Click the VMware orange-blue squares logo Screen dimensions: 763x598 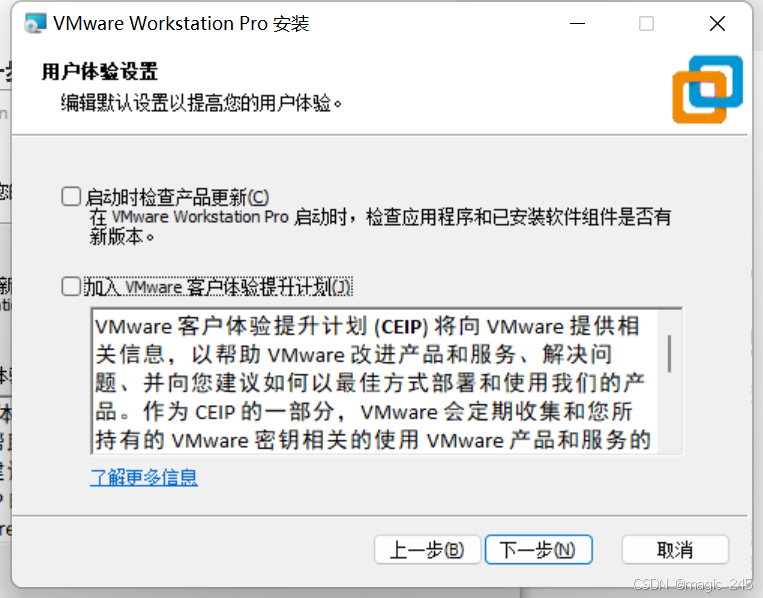pyautogui.click(x=708, y=90)
